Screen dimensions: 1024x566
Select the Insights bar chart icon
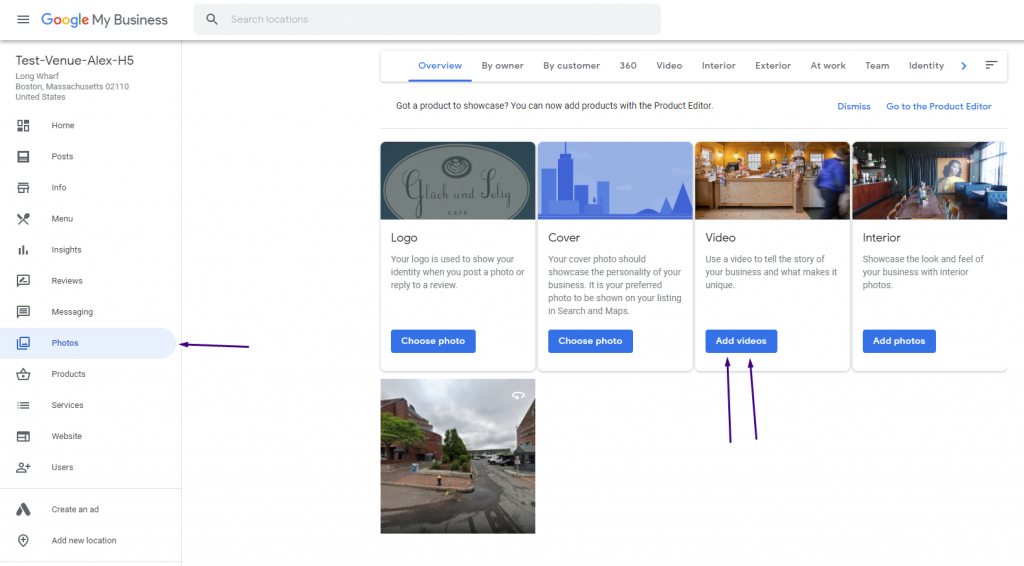(23, 250)
